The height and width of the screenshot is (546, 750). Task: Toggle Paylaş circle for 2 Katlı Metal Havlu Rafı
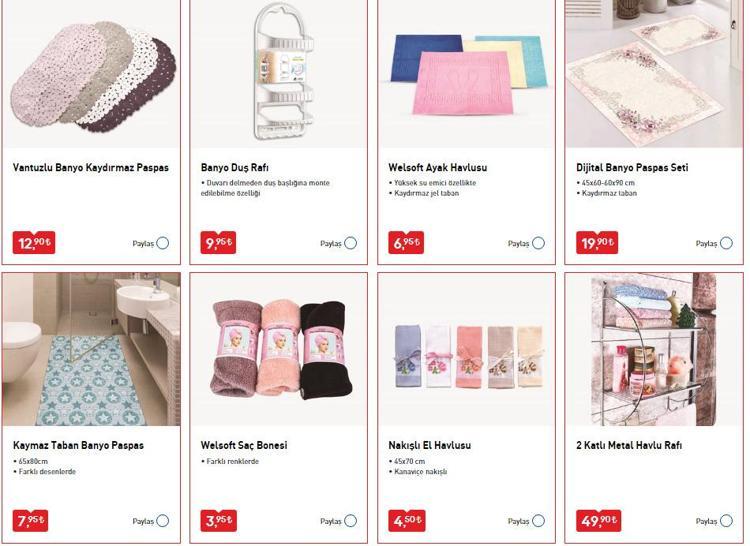click(726, 521)
